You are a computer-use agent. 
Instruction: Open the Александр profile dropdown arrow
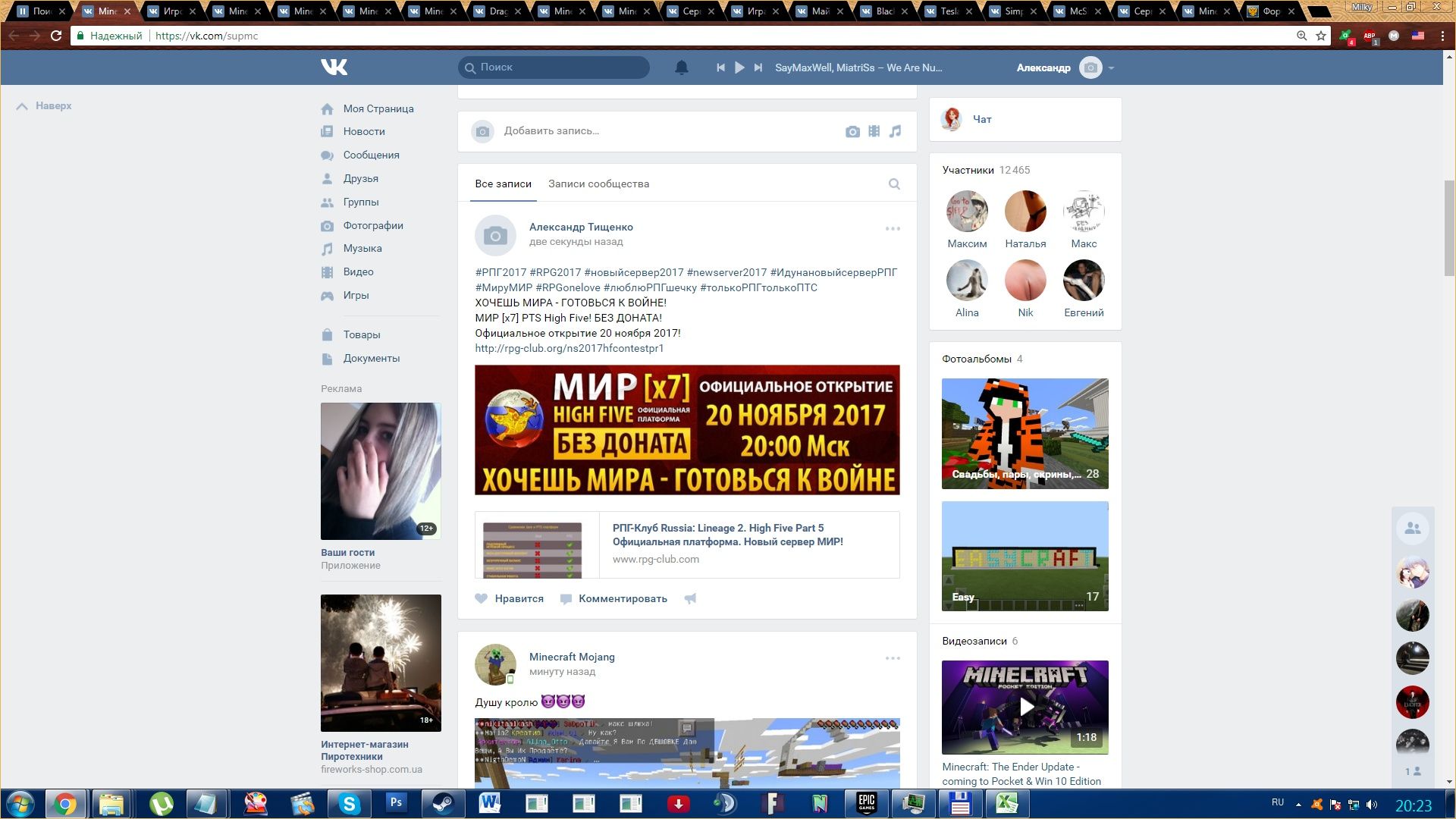coord(1111,68)
